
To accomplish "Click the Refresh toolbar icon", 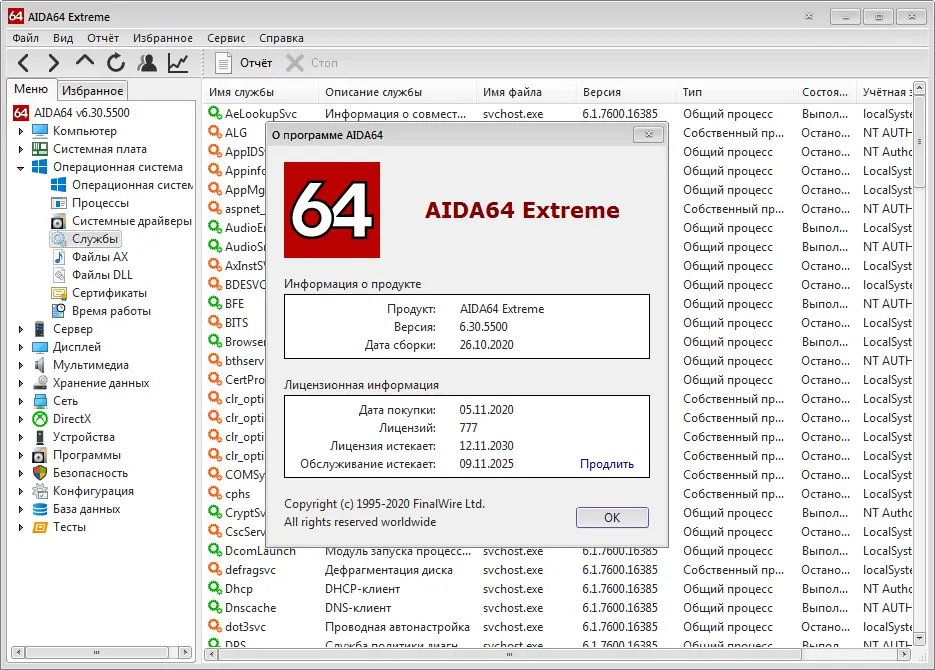I will point(116,63).
